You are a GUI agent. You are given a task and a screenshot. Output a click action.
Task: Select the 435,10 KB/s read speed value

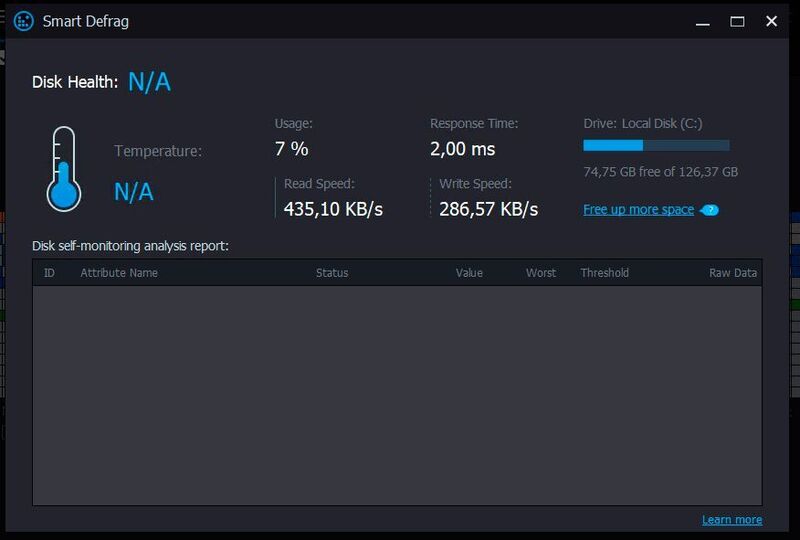pyautogui.click(x=334, y=209)
